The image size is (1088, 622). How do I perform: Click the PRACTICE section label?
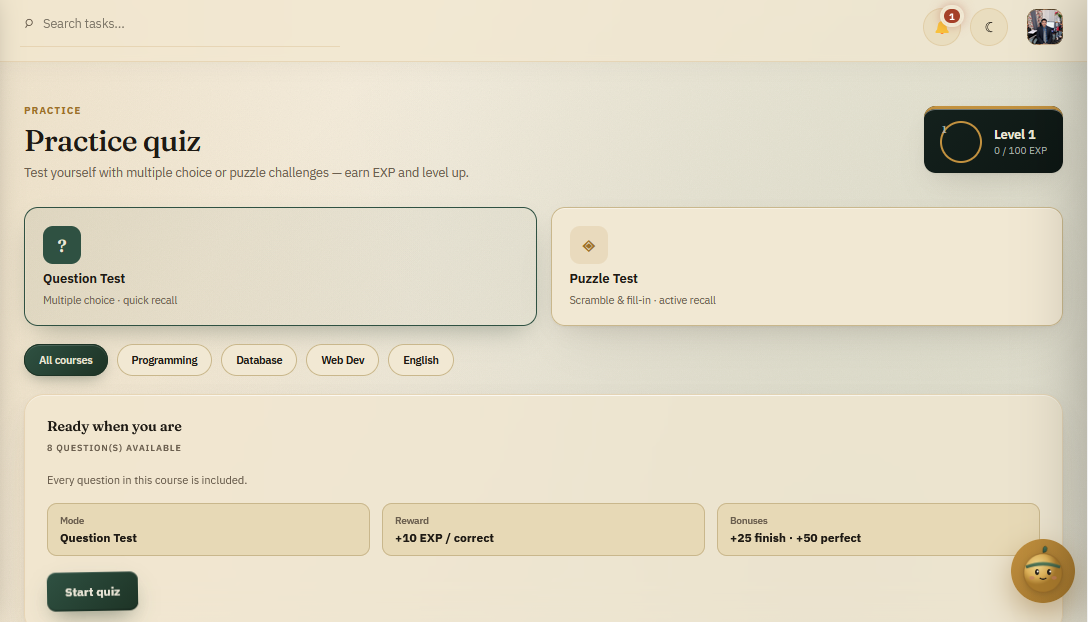pyautogui.click(x=53, y=110)
